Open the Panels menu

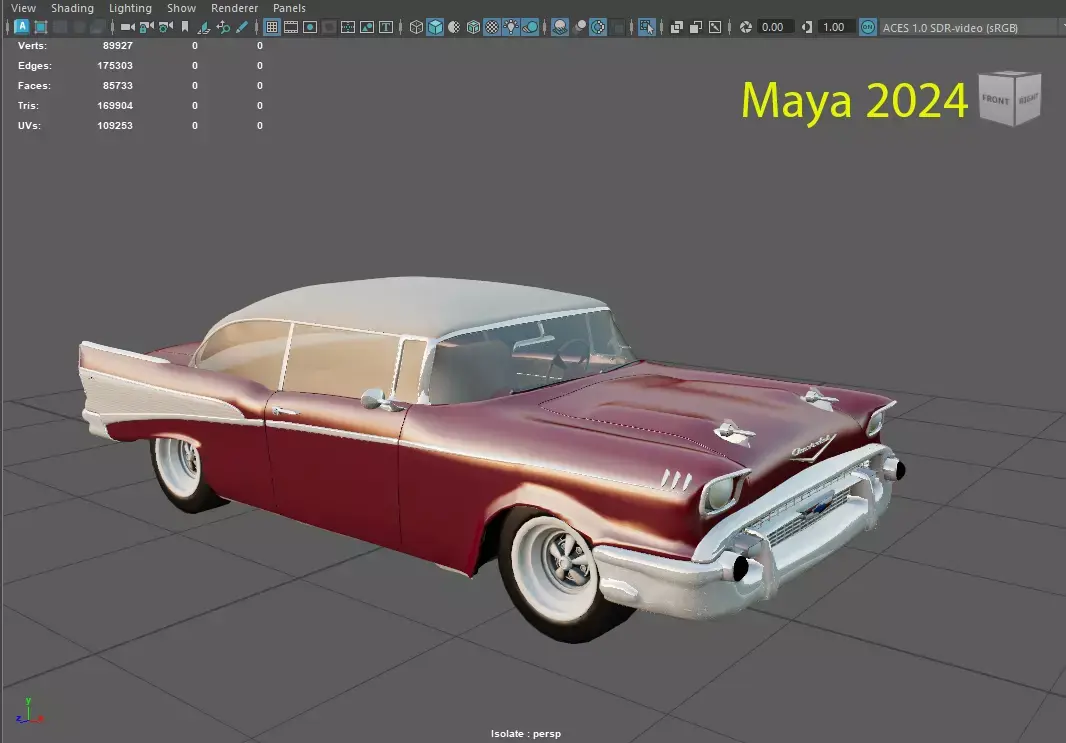[x=290, y=8]
